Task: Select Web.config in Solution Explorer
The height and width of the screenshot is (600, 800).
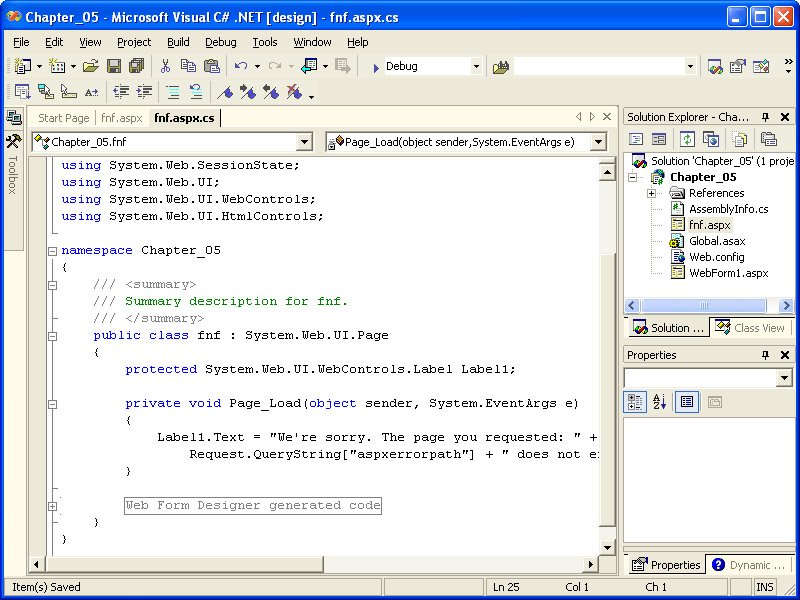Action: tap(716, 257)
